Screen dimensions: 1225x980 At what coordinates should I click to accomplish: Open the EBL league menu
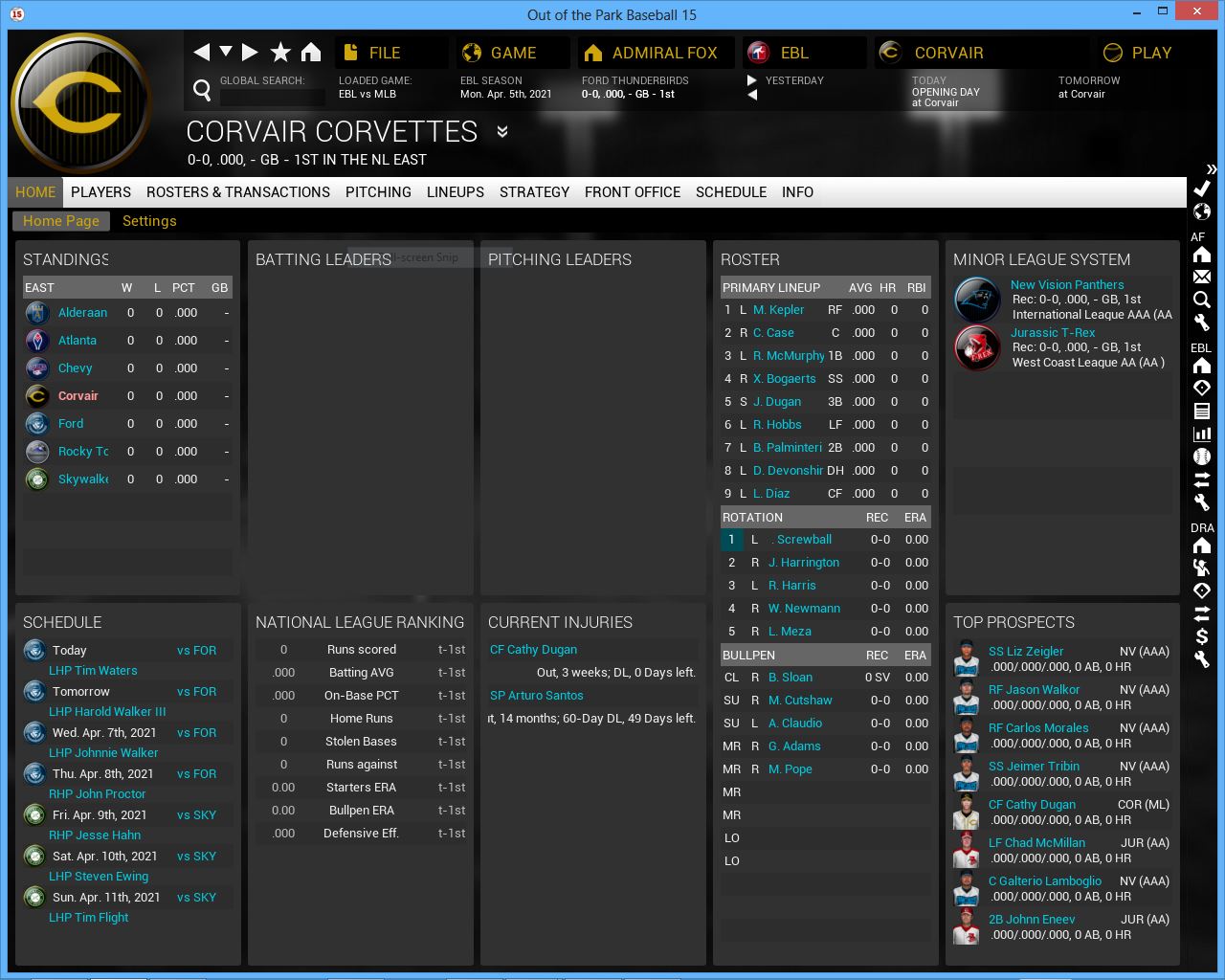click(805, 53)
